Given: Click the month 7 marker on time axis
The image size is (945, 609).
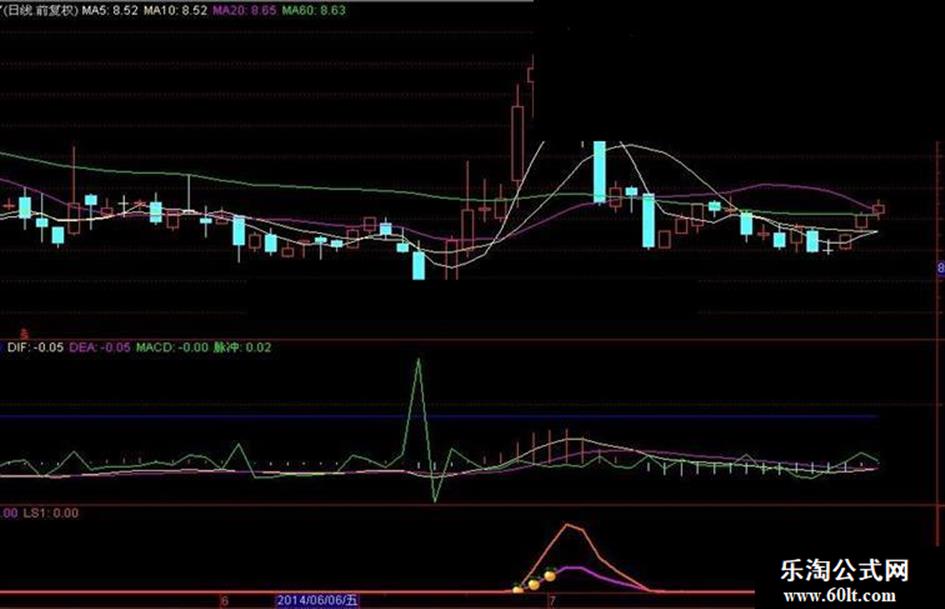Looking at the screenshot, I should (x=552, y=601).
